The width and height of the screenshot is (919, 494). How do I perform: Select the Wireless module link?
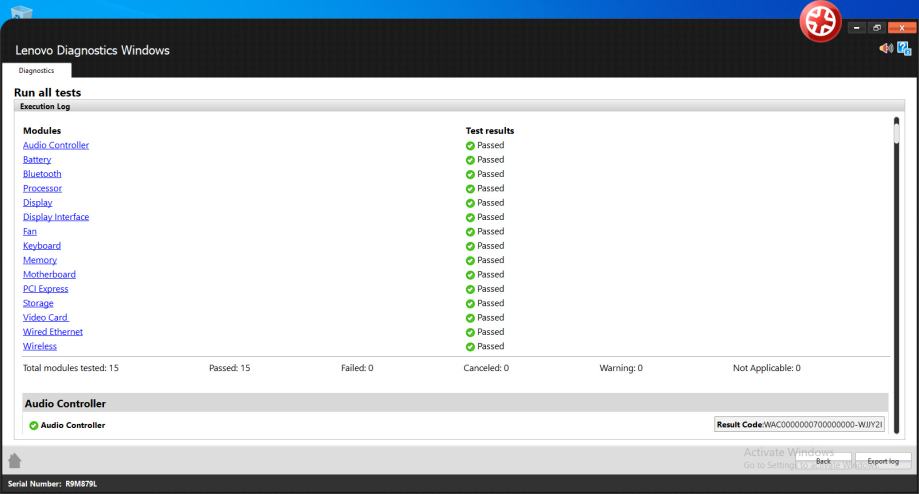(40, 346)
